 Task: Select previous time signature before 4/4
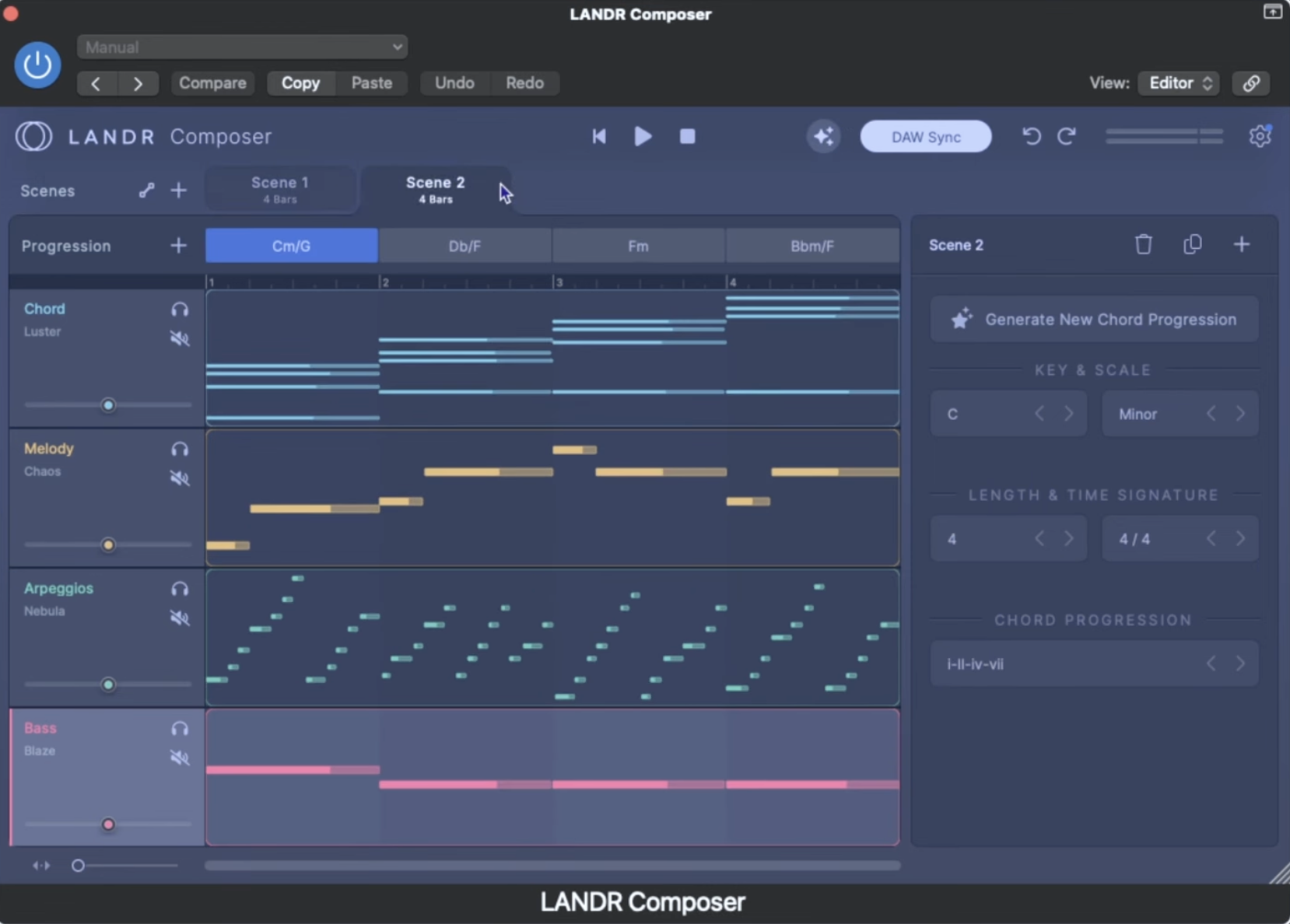[x=1211, y=538]
